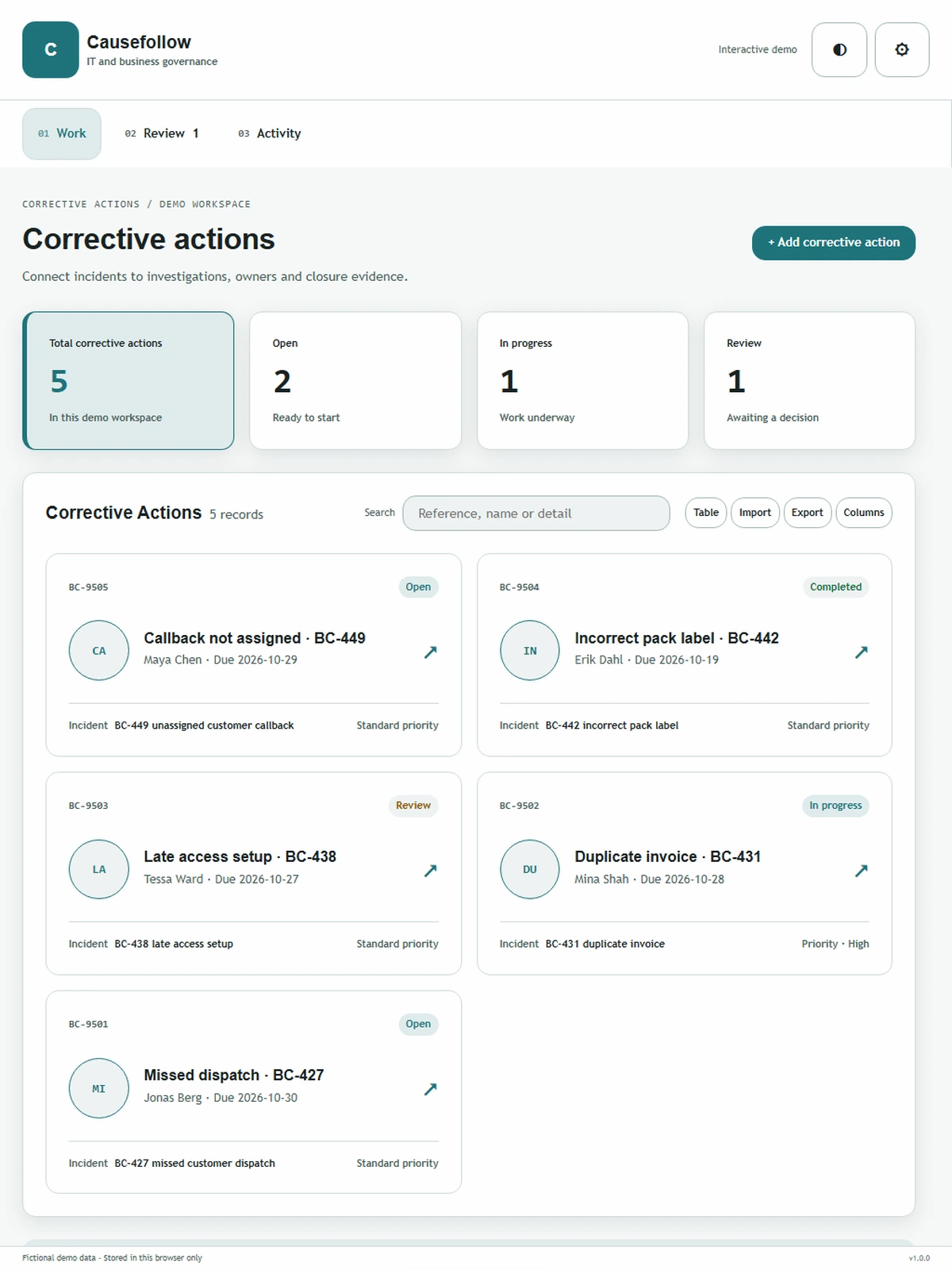Click the In progress badge on BC-9502
Viewport: 952px width, 1270px height.
(835, 805)
